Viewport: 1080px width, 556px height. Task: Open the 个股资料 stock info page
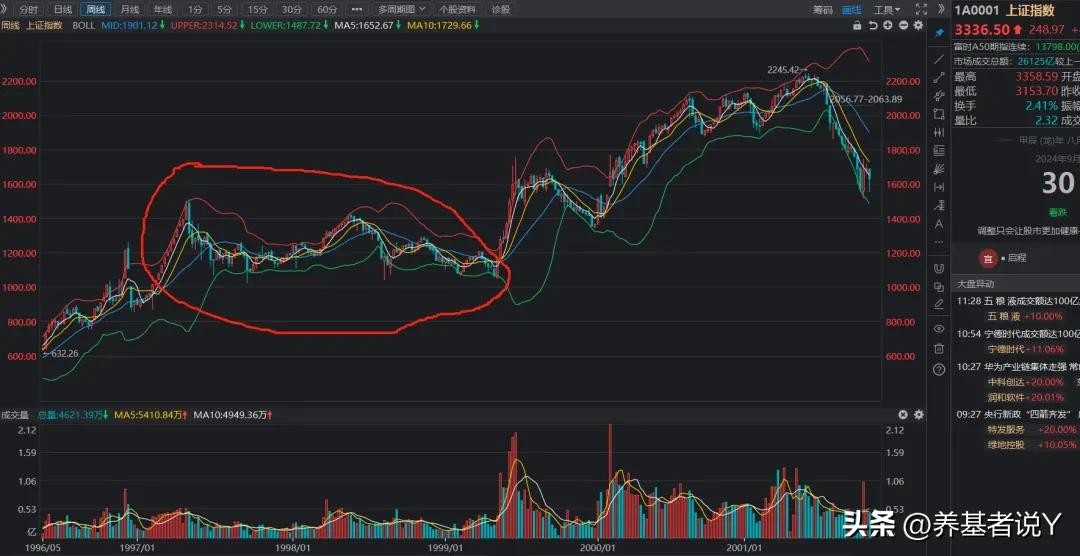(457, 9)
